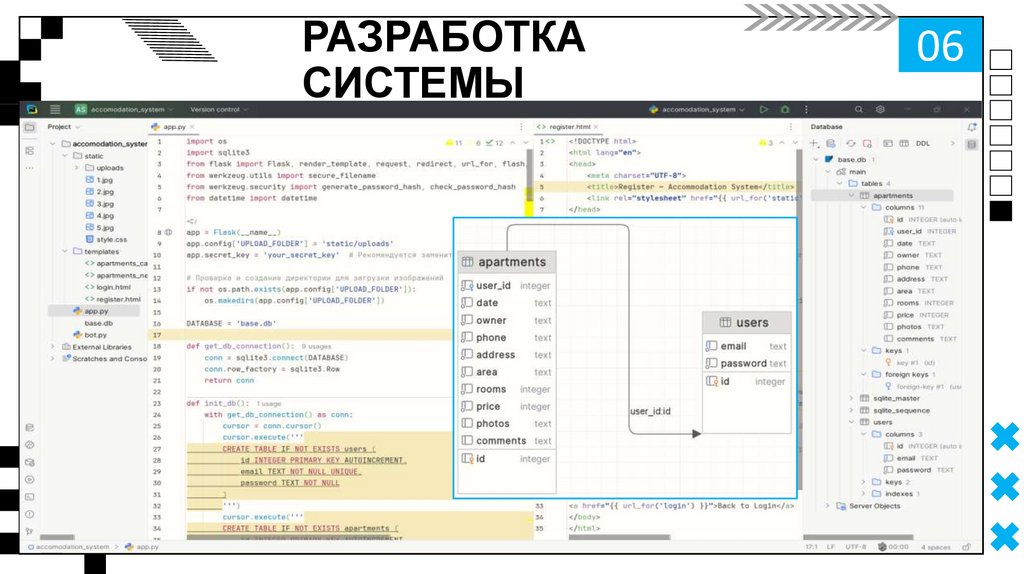Screen dimensions: 1024x574
Task: Select base.db file in the project tree
Action: coord(98,323)
